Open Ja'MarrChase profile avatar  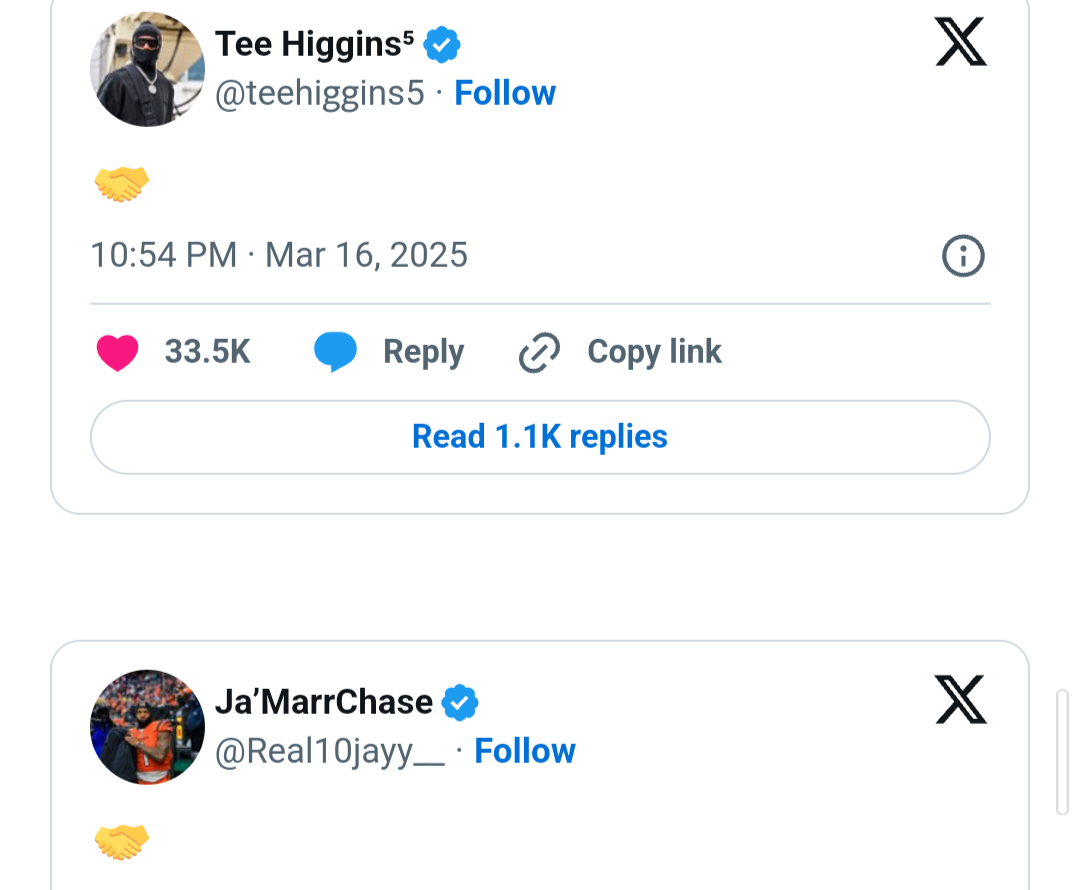[x=147, y=727]
